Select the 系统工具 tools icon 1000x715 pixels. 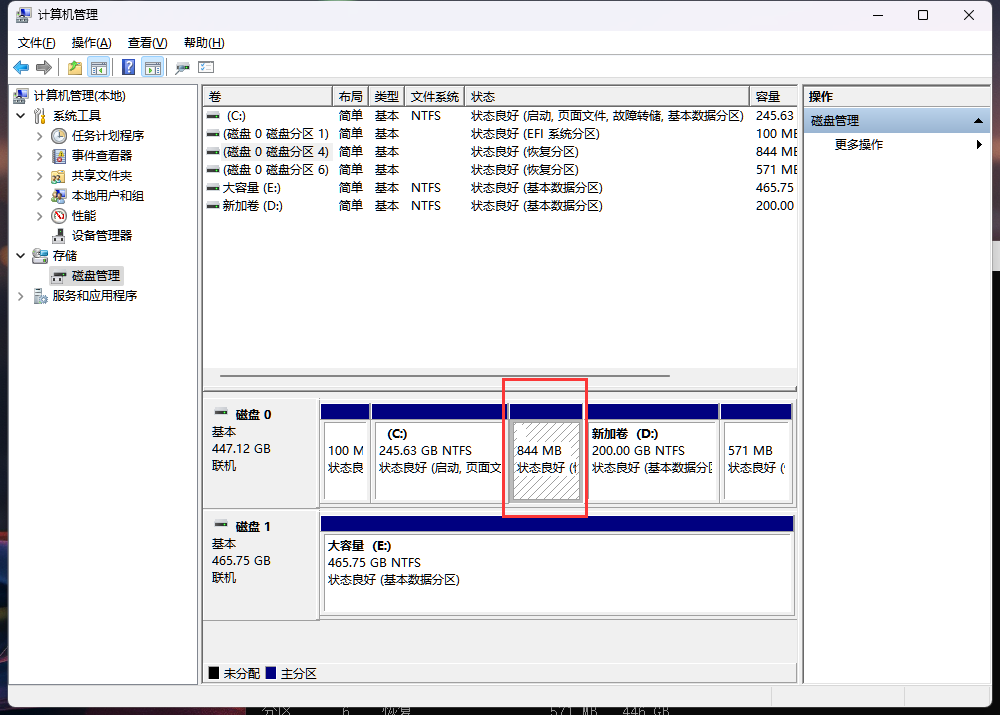pyautogui.click(x=40, y=115)
